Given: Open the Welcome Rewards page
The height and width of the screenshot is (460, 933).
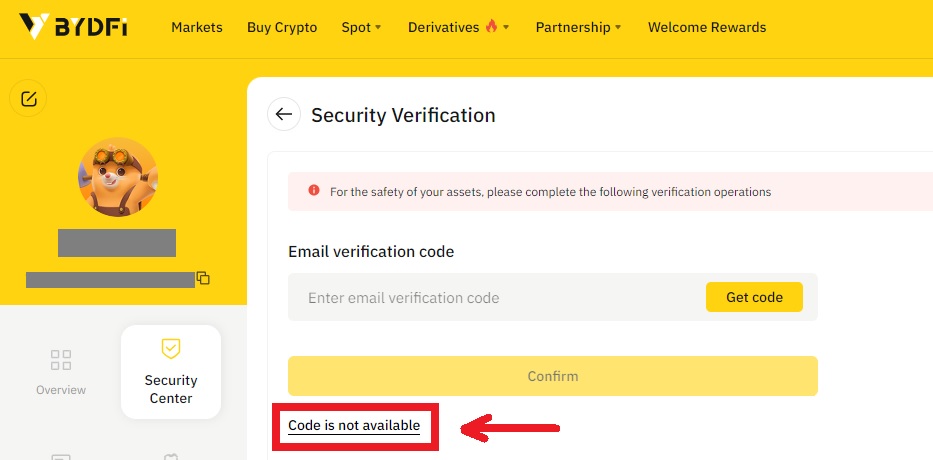Looking at the screenshot, I should (x=707, y=27).
